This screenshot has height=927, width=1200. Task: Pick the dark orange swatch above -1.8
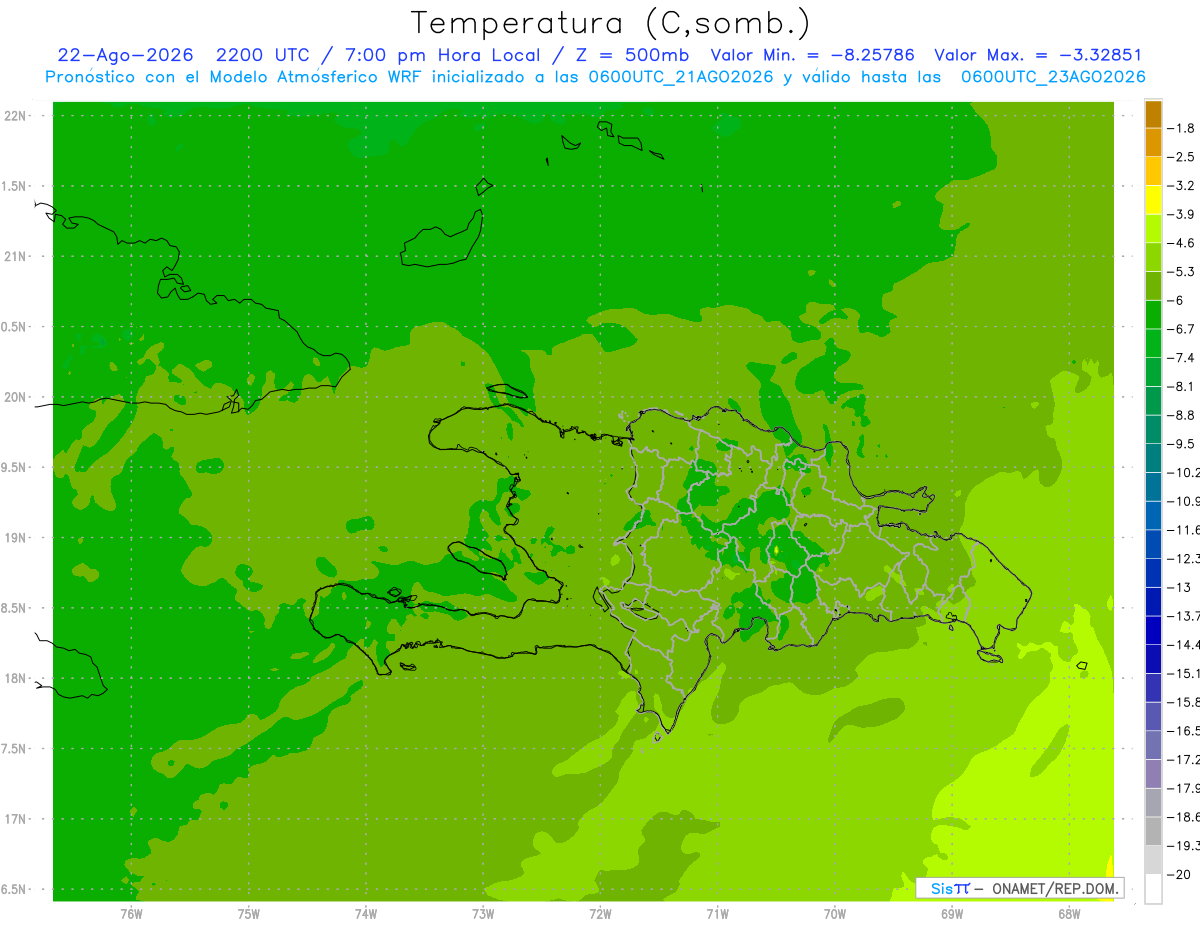point(1153,114)
